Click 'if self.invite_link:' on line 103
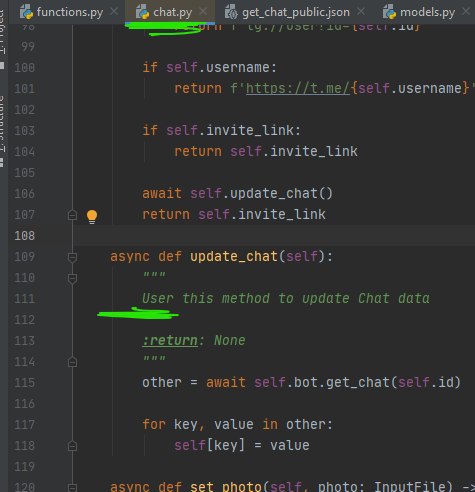The image size is (475, 492). pos(222,131)
